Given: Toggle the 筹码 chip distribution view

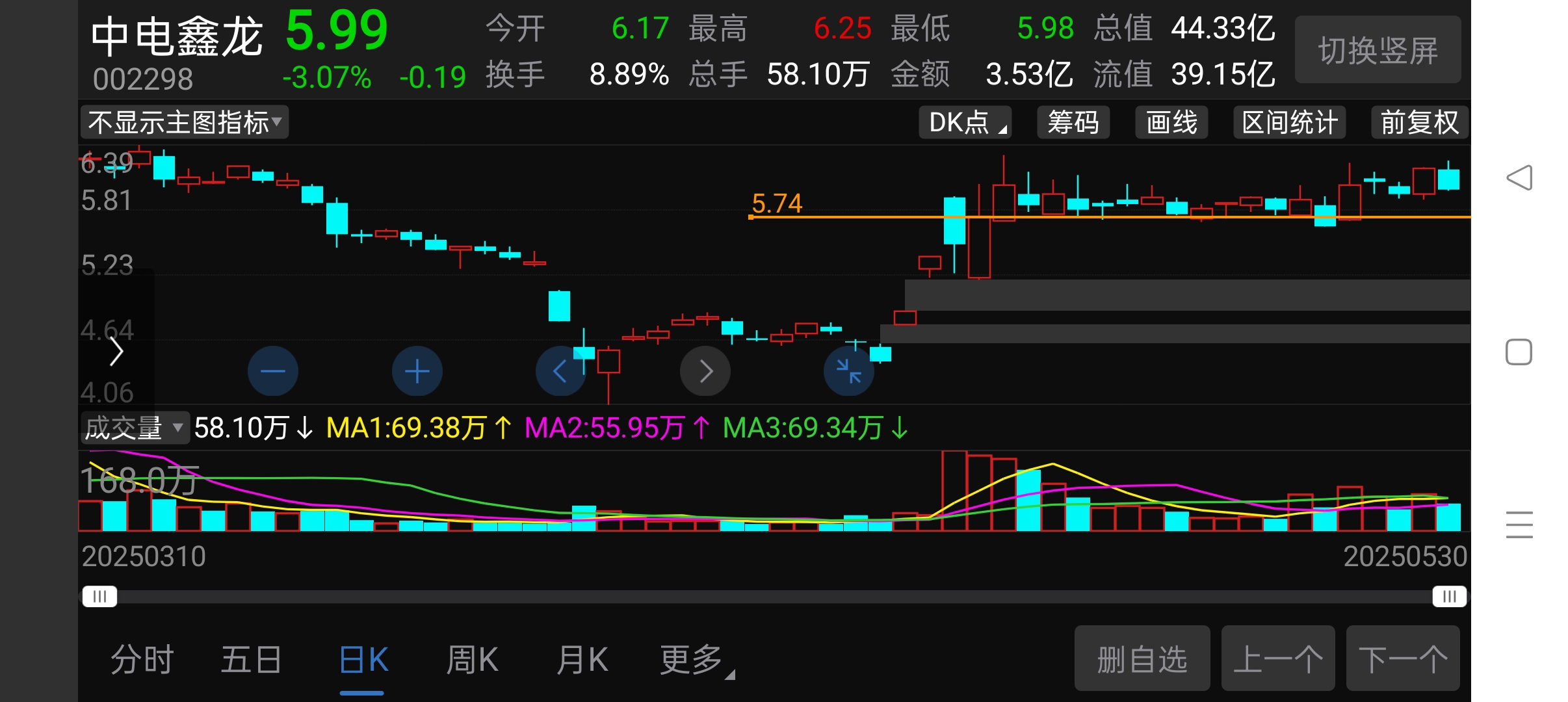Looking at the screenshot, I should (x=1073, y=122).
